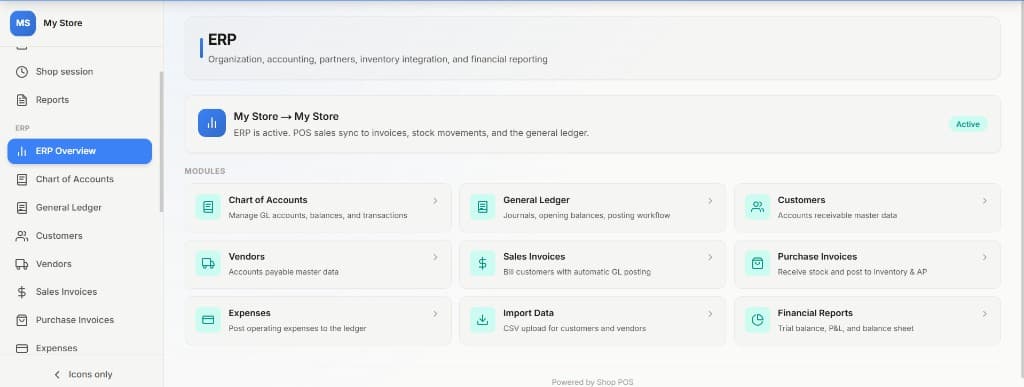Click the Active status badge
This screenshot has height=387, width=1024.
[968, 124]
